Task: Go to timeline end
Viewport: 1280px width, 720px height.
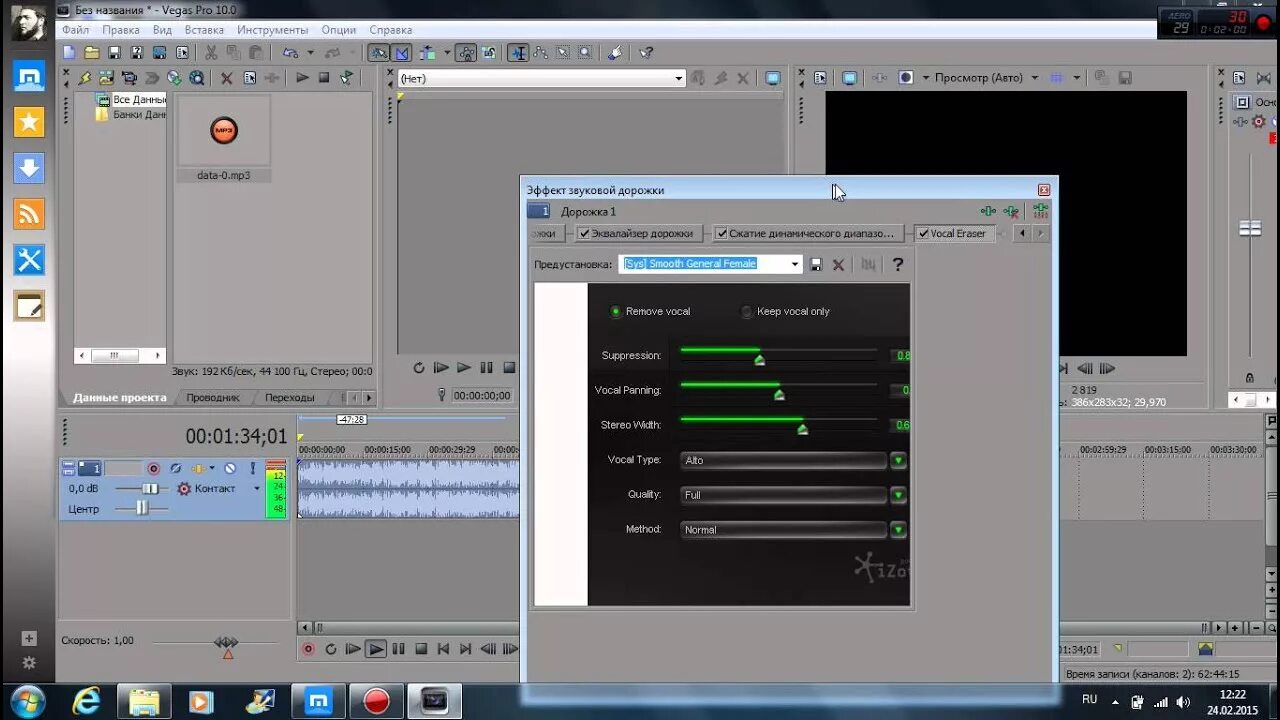Action: pyautogui.click(x=465, y=649)
